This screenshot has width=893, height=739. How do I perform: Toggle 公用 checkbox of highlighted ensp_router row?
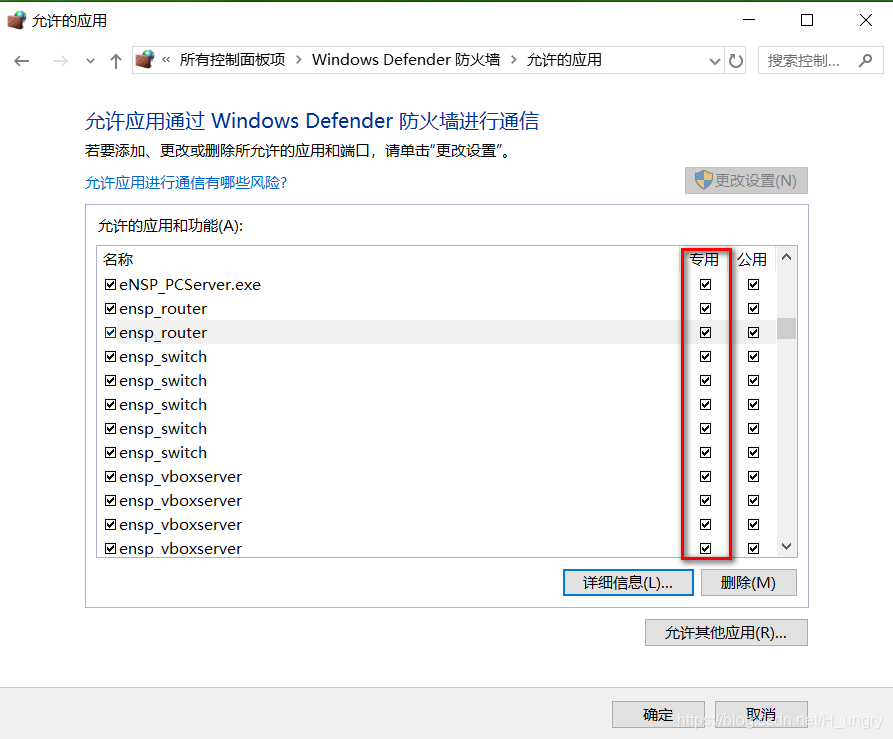pyautogui.click(x=753, y=332)
